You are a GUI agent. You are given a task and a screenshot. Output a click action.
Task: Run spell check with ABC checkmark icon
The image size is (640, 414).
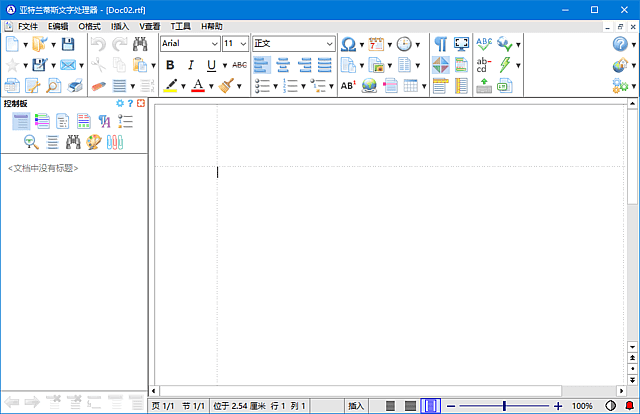pos(485,45)
